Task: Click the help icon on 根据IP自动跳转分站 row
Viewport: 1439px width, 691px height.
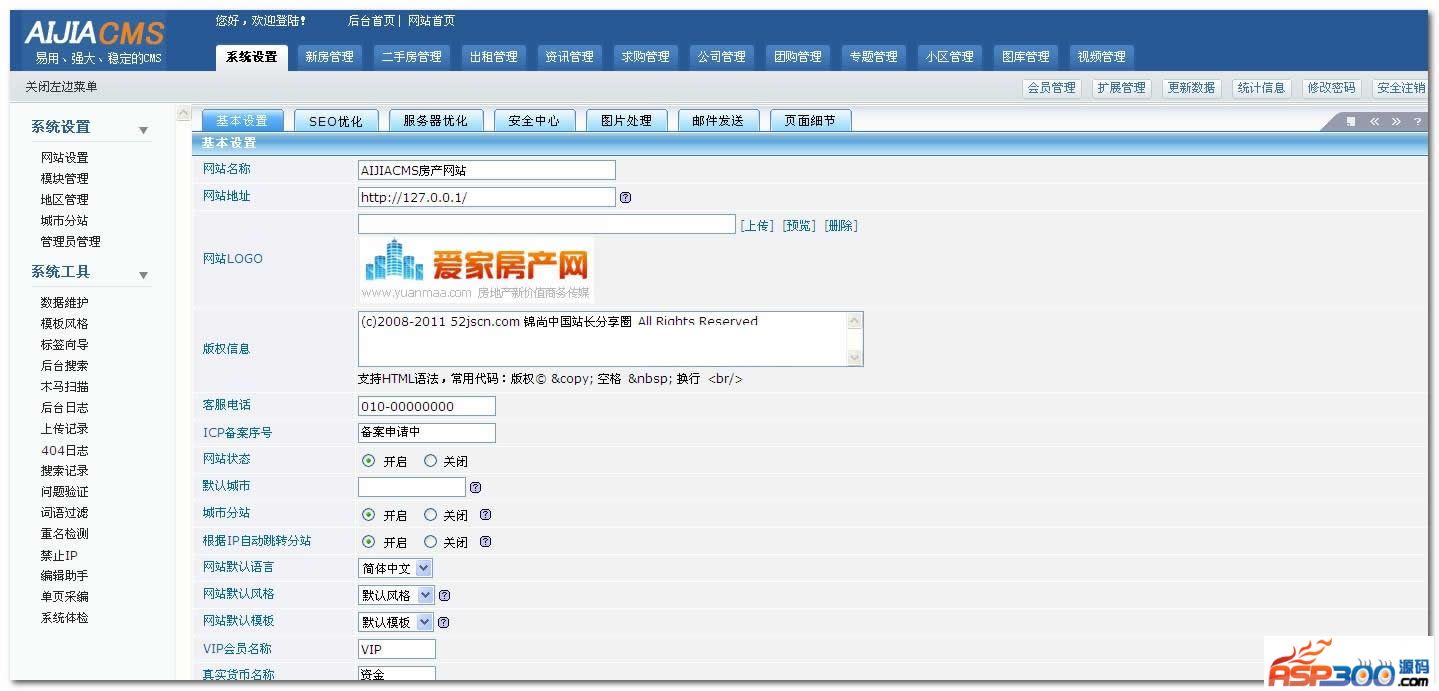Action: click(485, 542)
